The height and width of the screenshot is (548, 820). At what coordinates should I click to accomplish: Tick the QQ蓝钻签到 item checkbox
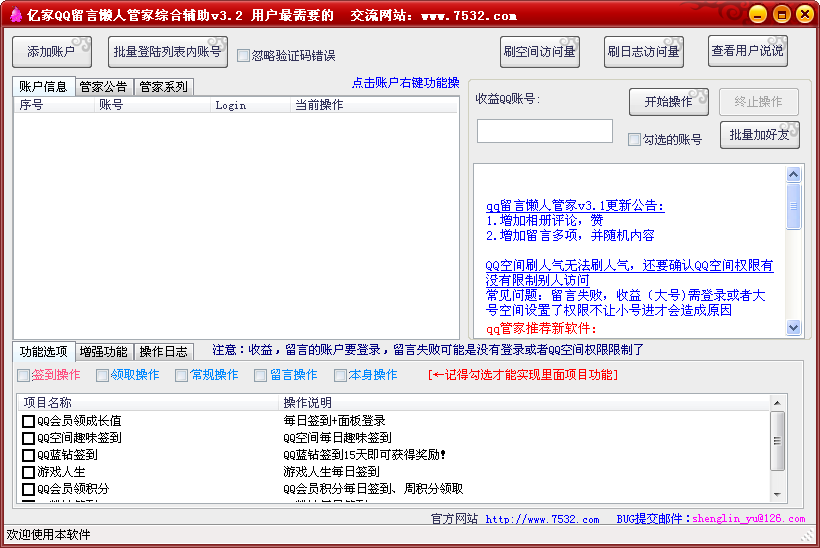pyautogui.click(x=29, y=455)
